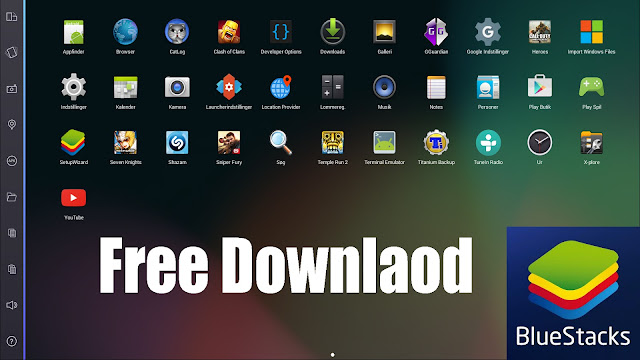Click the sidebar APK install icon

[11, 161]
